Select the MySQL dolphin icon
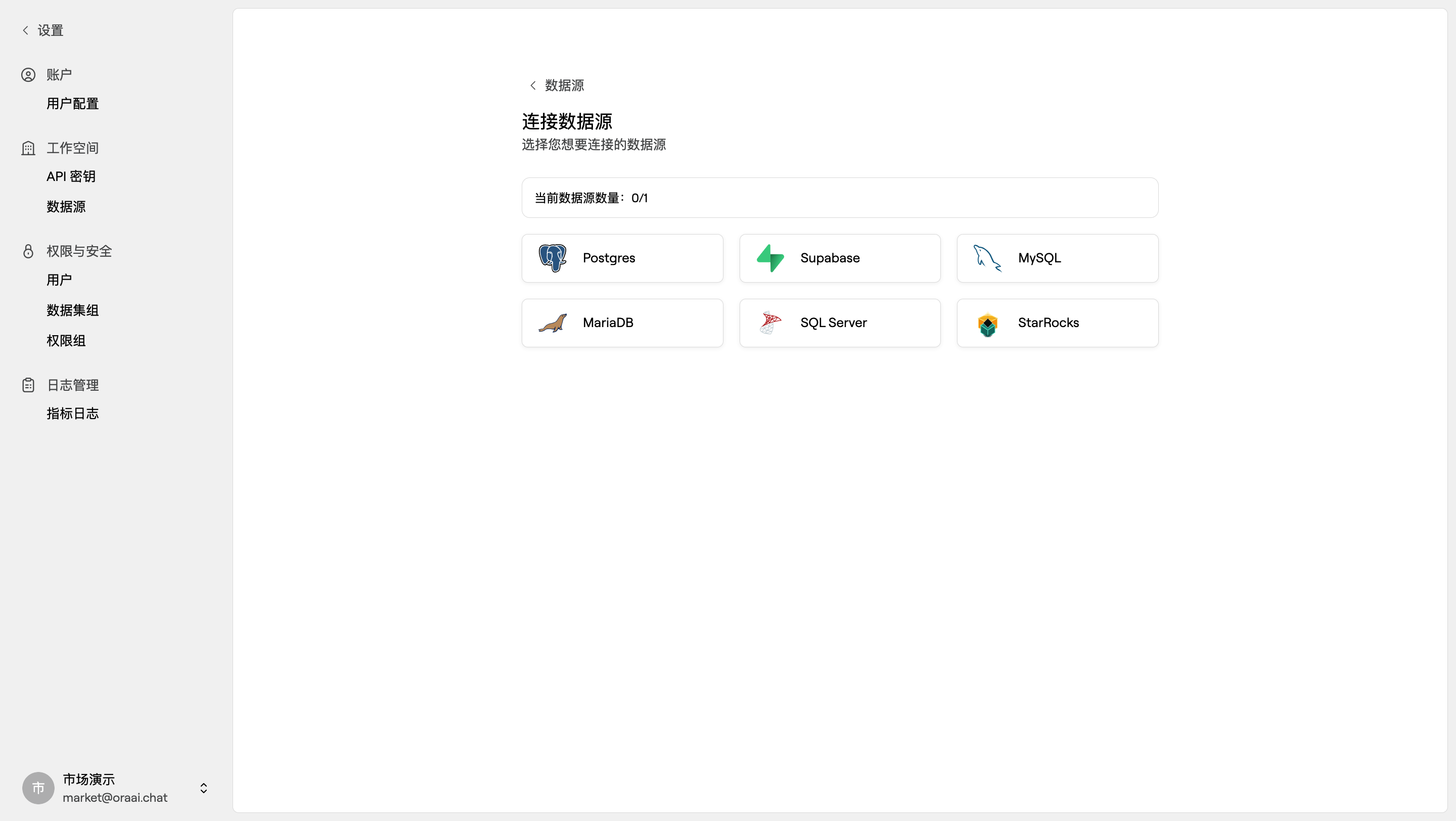This screenshot has width=1456, height=821. 987,258
